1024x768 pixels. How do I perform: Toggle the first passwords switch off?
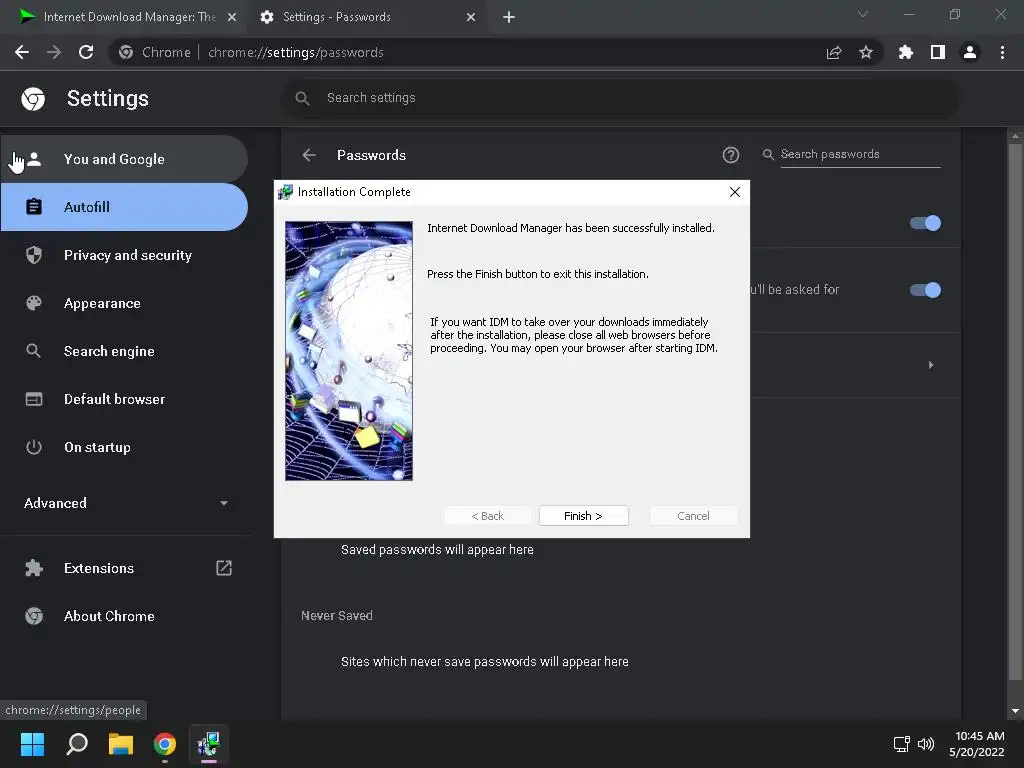(x=925, y=223)
